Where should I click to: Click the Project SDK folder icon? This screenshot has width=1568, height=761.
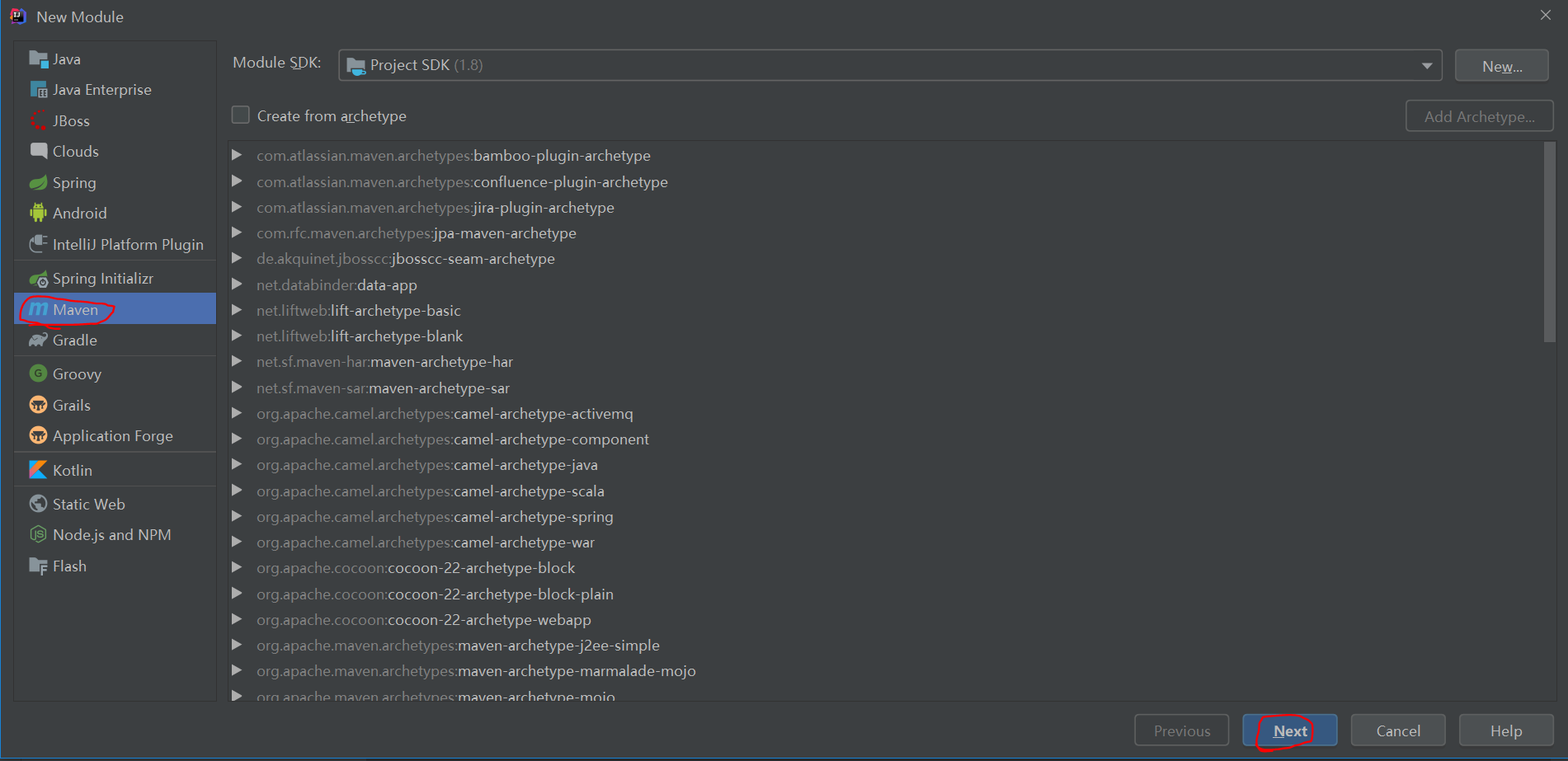pyautogui.click(x=356, y=66)
